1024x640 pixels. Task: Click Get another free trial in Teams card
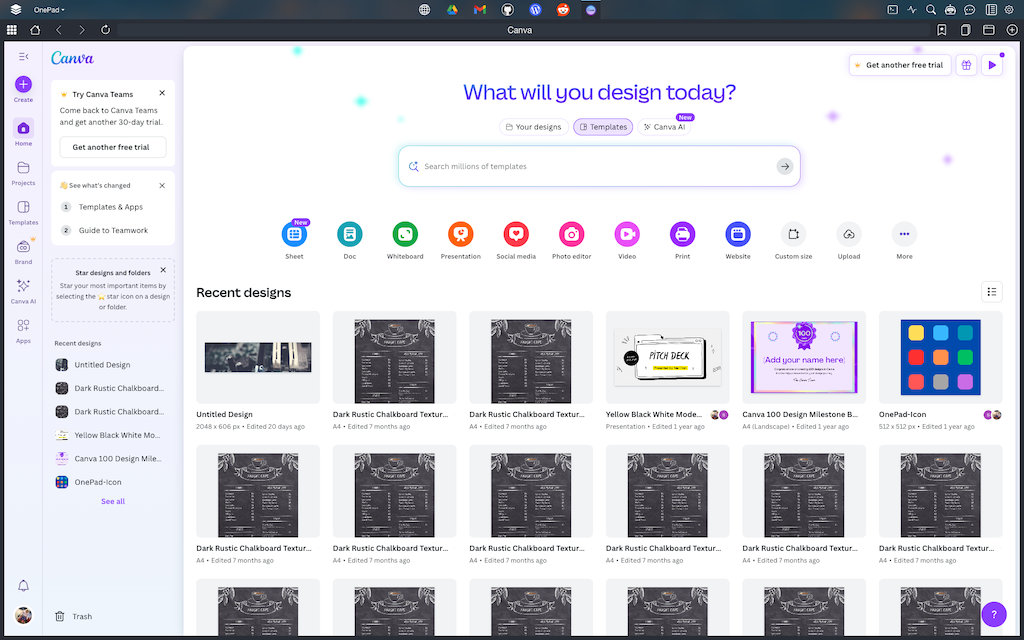coord(112,147)
